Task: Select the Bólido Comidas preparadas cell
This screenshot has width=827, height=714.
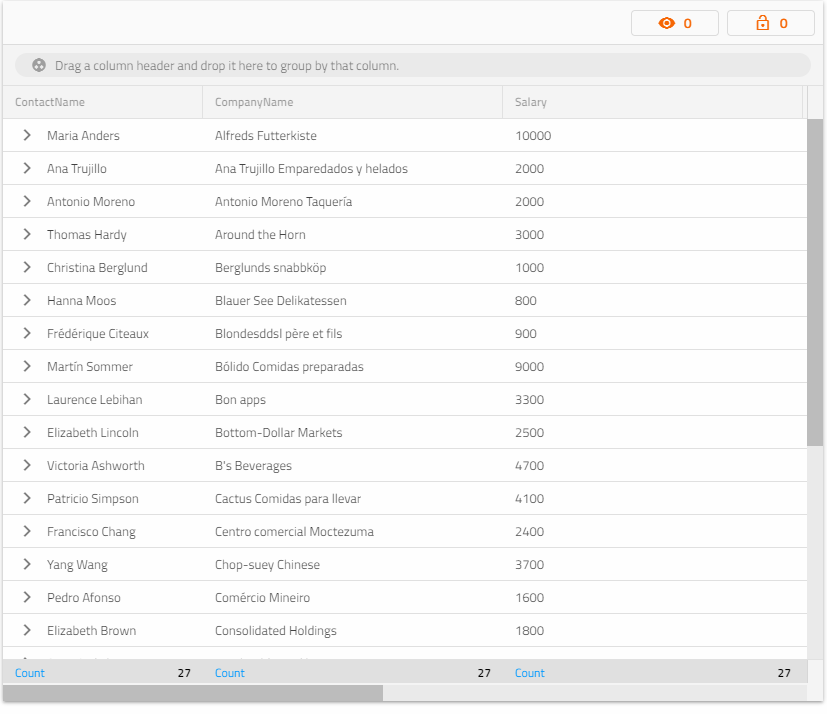Action: tap(352, 366)
